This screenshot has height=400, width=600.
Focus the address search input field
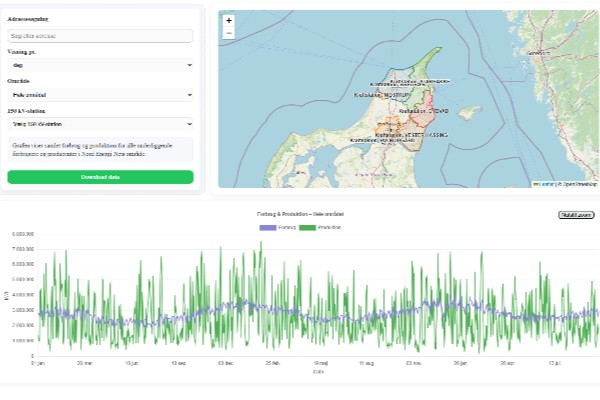point(100,36)
